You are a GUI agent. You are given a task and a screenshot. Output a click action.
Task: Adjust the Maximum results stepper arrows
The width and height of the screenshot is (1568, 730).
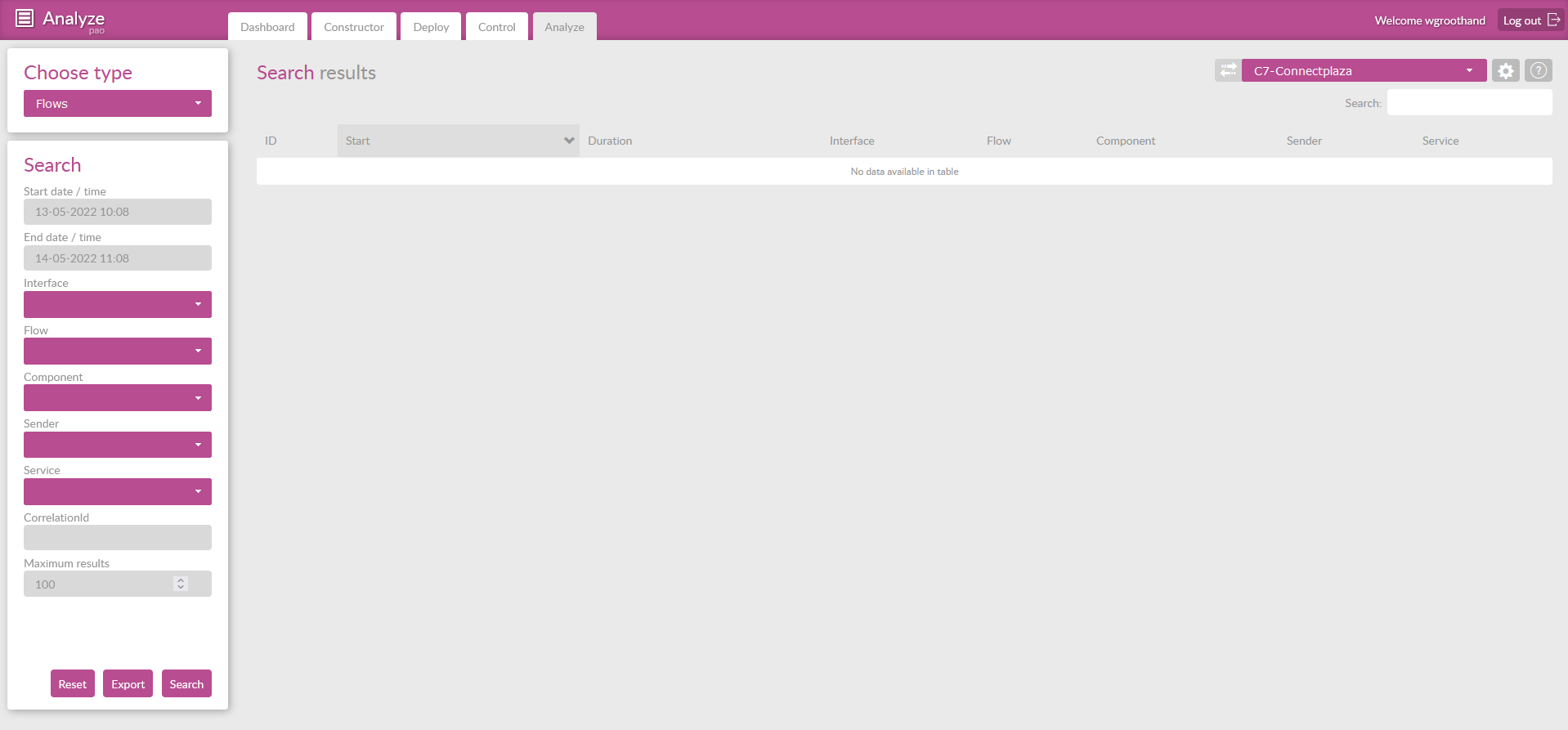coord(181,584)
